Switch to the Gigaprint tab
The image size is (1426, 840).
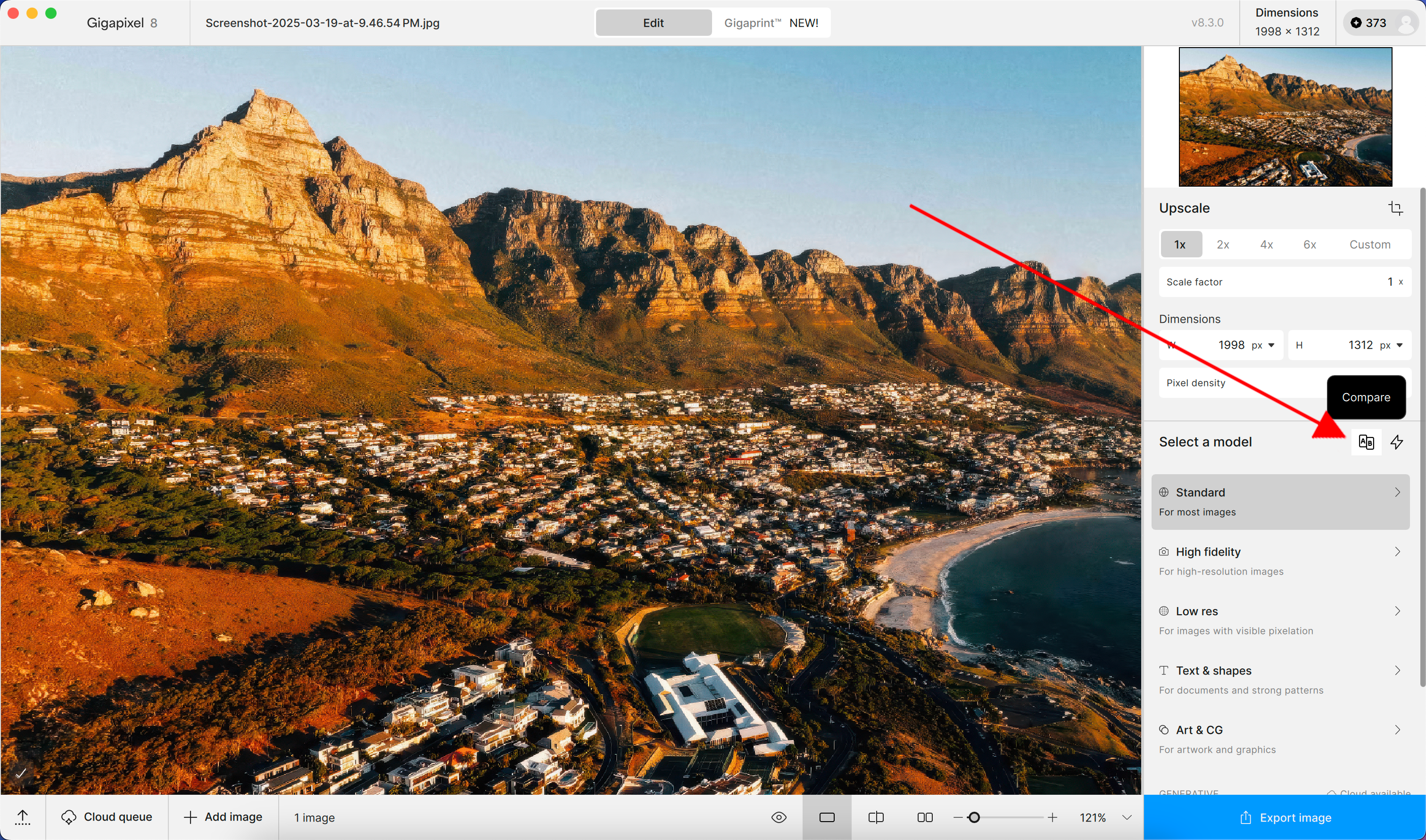click(771, 23)
